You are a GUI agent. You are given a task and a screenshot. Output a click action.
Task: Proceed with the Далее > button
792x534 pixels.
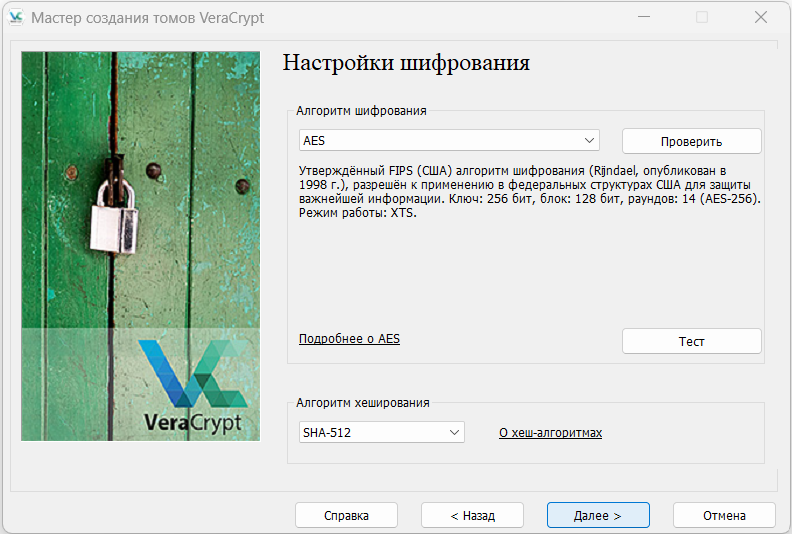598,515
